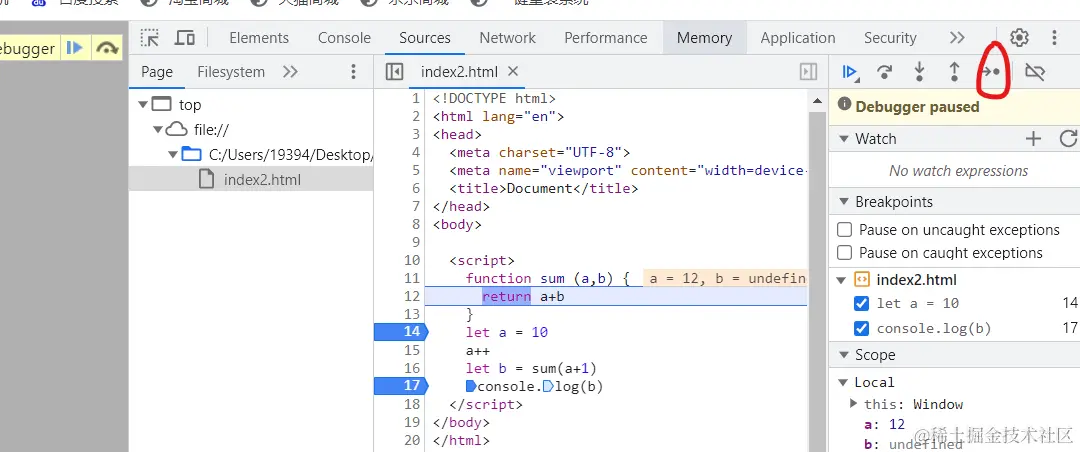Open Sources navigator three-dot menu

click(x=353, y=71)
